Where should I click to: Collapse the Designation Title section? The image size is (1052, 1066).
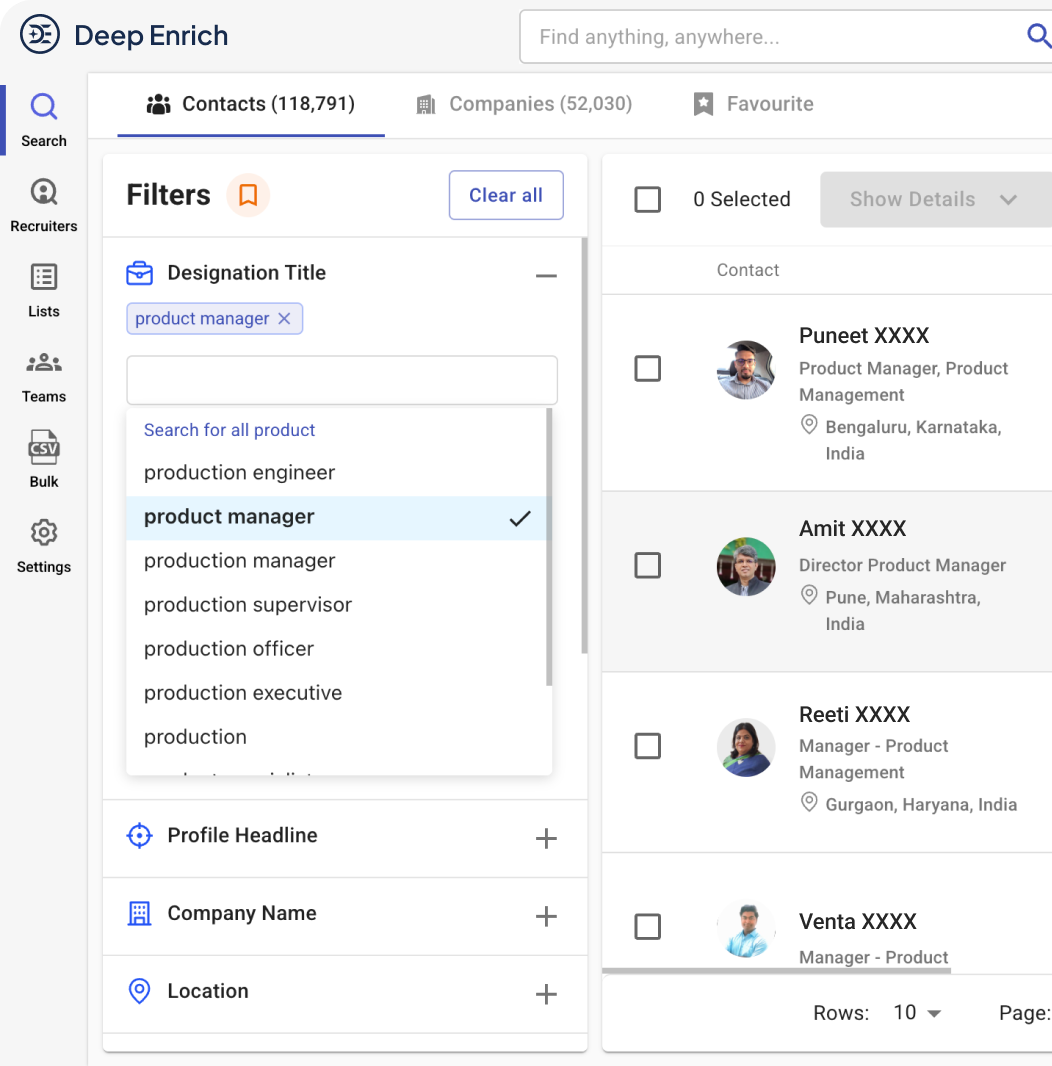coord(546,276)
